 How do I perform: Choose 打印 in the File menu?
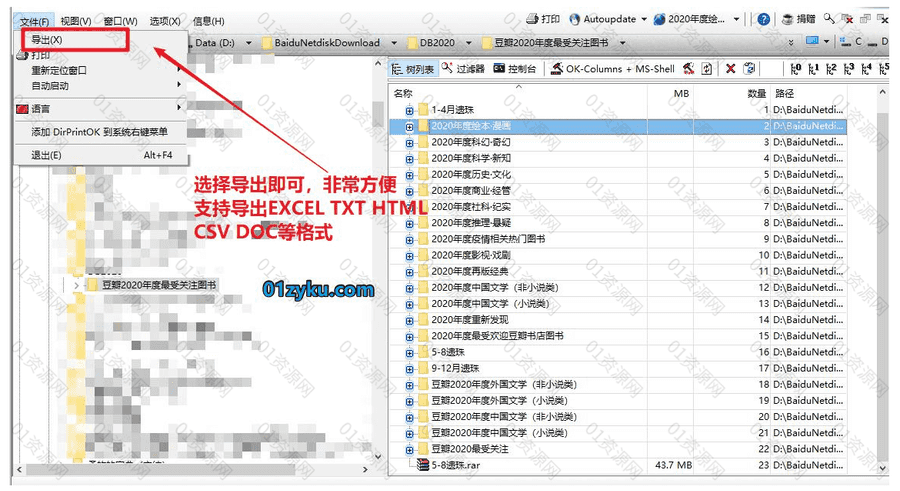40,55
